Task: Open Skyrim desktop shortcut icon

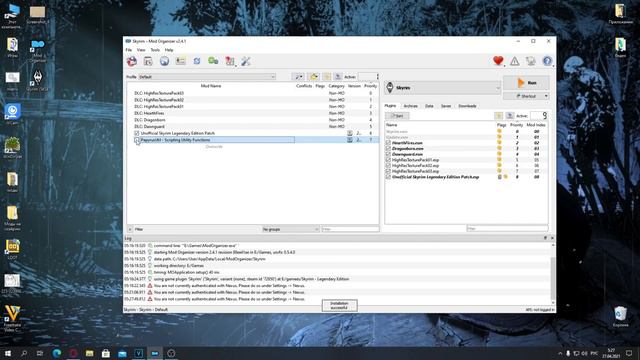Action: click(x=38, y=80)
